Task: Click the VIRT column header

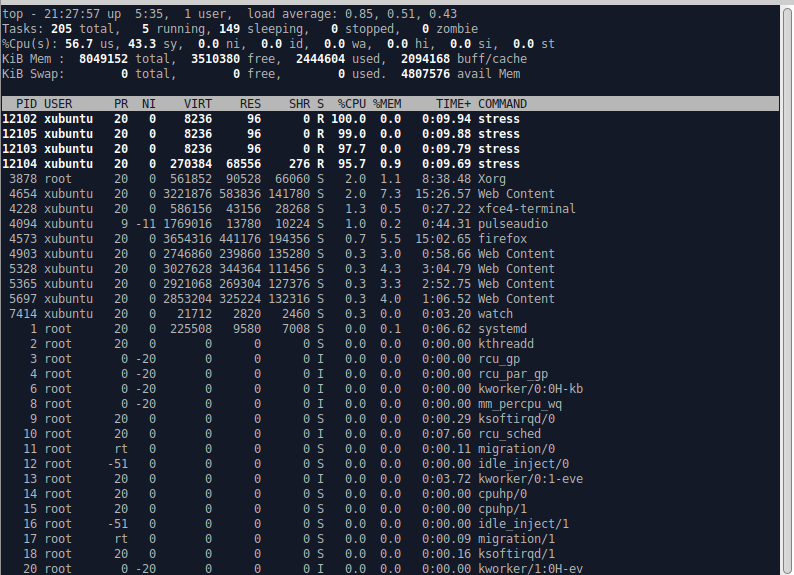Action: click(x=198, y=104)
